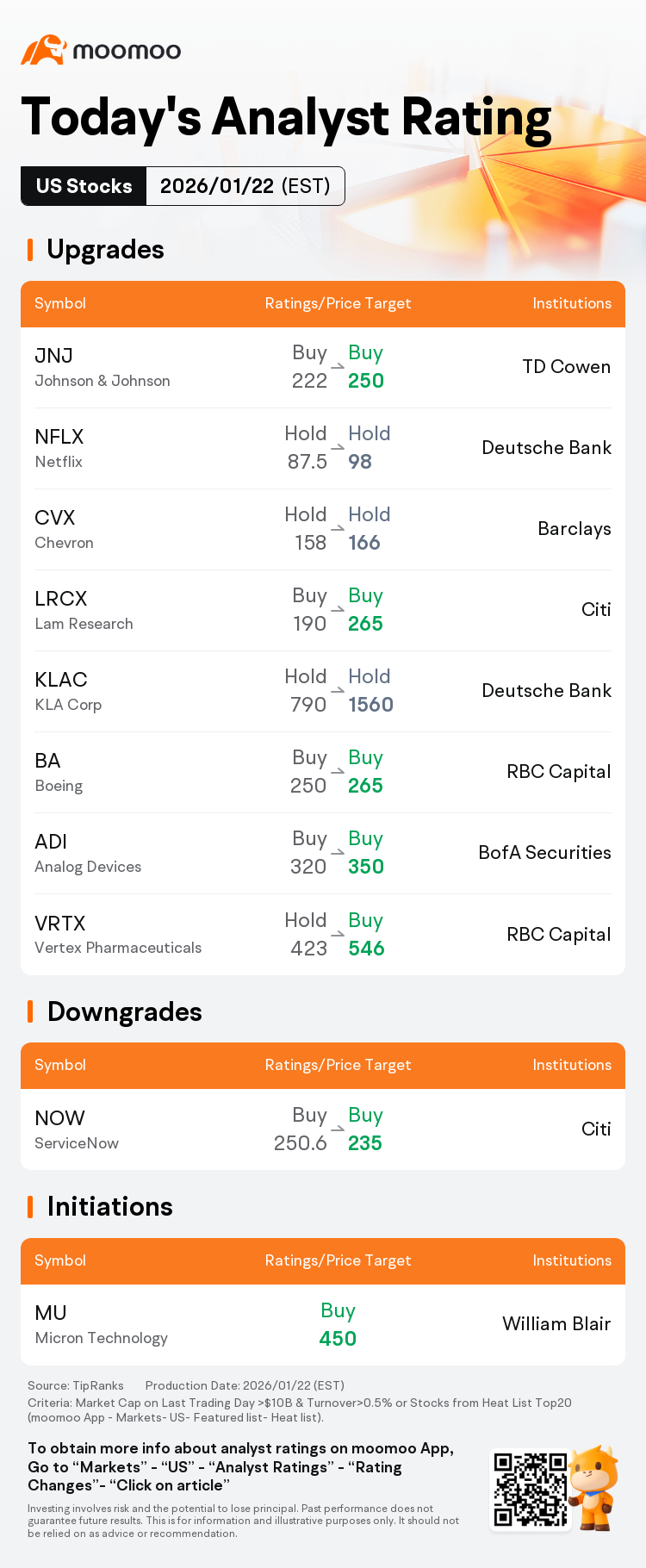The image size is (646, 1568).
Task: Click the arrow in VRTX rating row
Action: pos(338,934)
